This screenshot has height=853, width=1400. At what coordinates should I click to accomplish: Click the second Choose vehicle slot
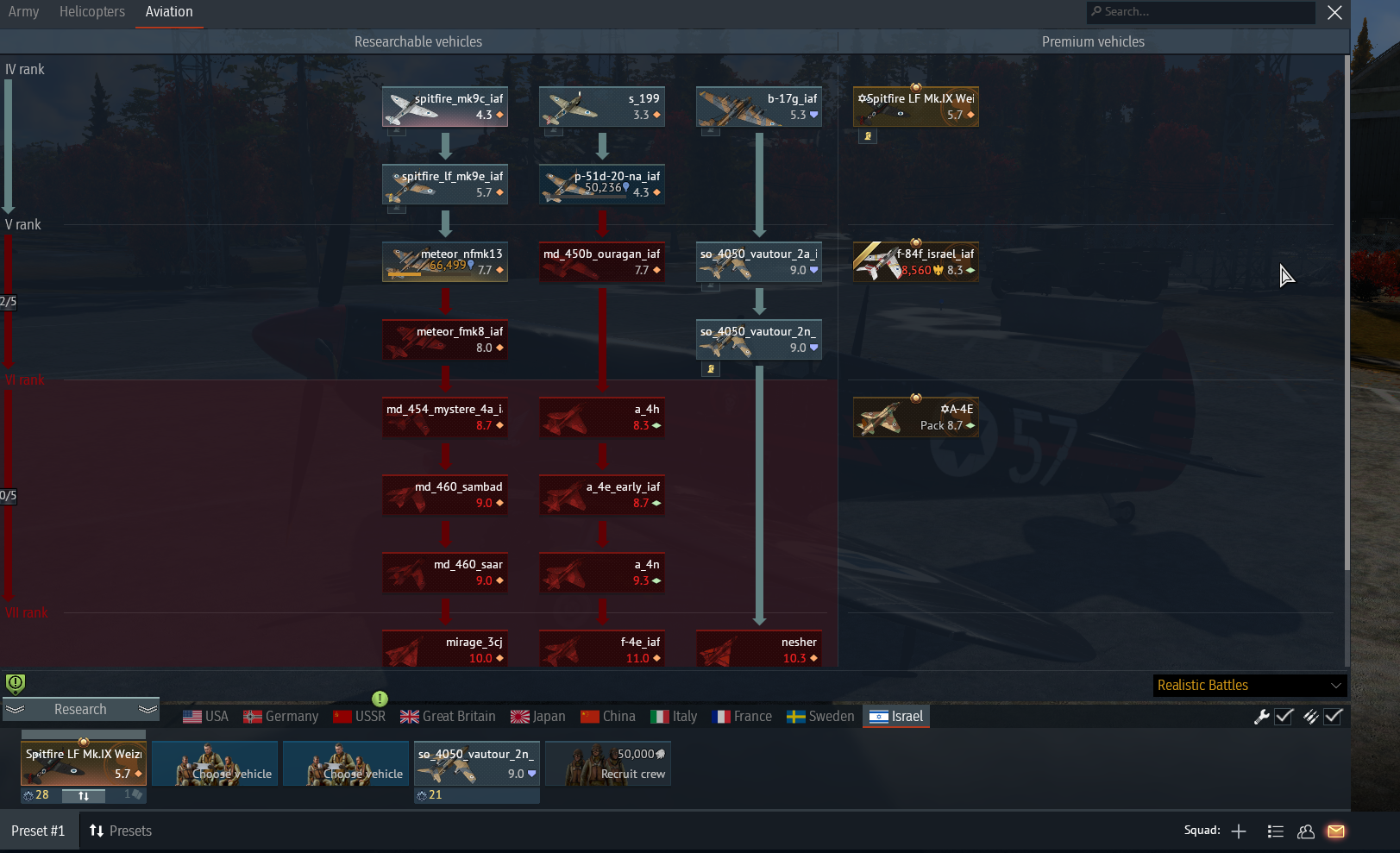[x=346, y=764]
